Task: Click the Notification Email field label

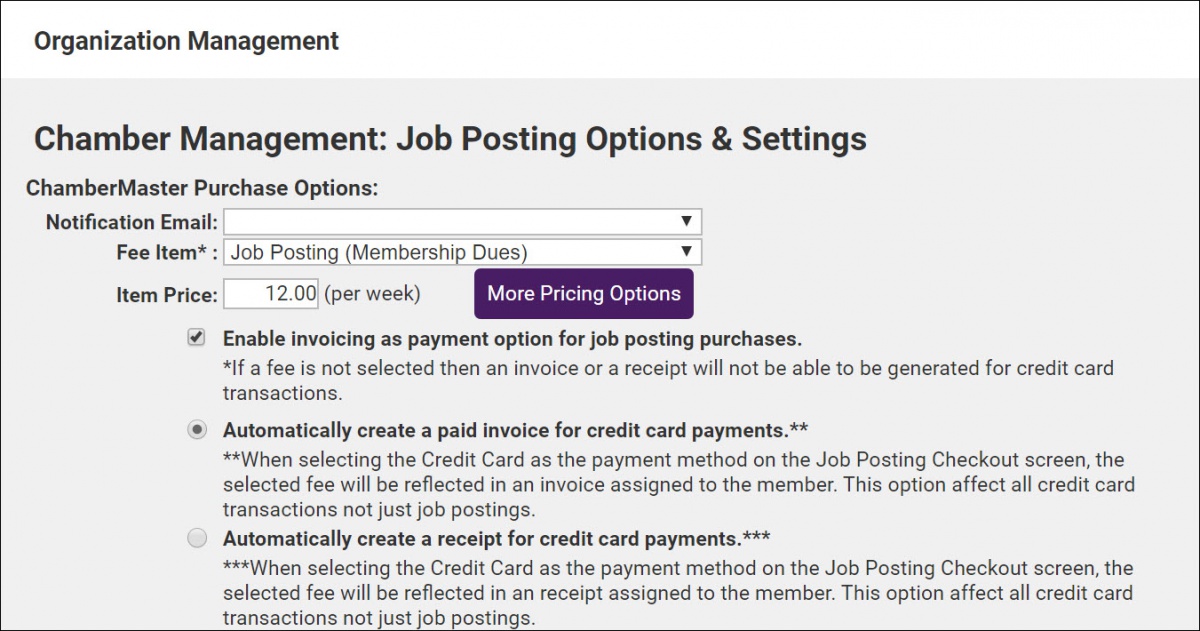Action: [131, 222]
